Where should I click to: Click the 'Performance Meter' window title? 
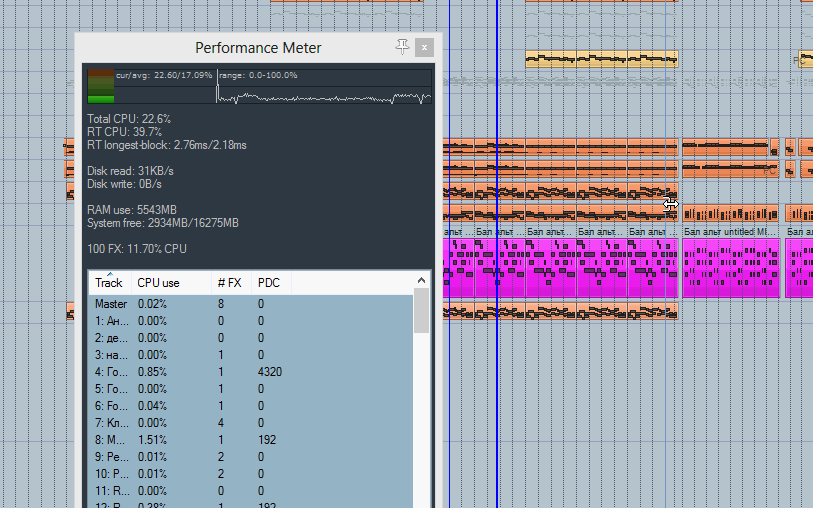(258, 48)
